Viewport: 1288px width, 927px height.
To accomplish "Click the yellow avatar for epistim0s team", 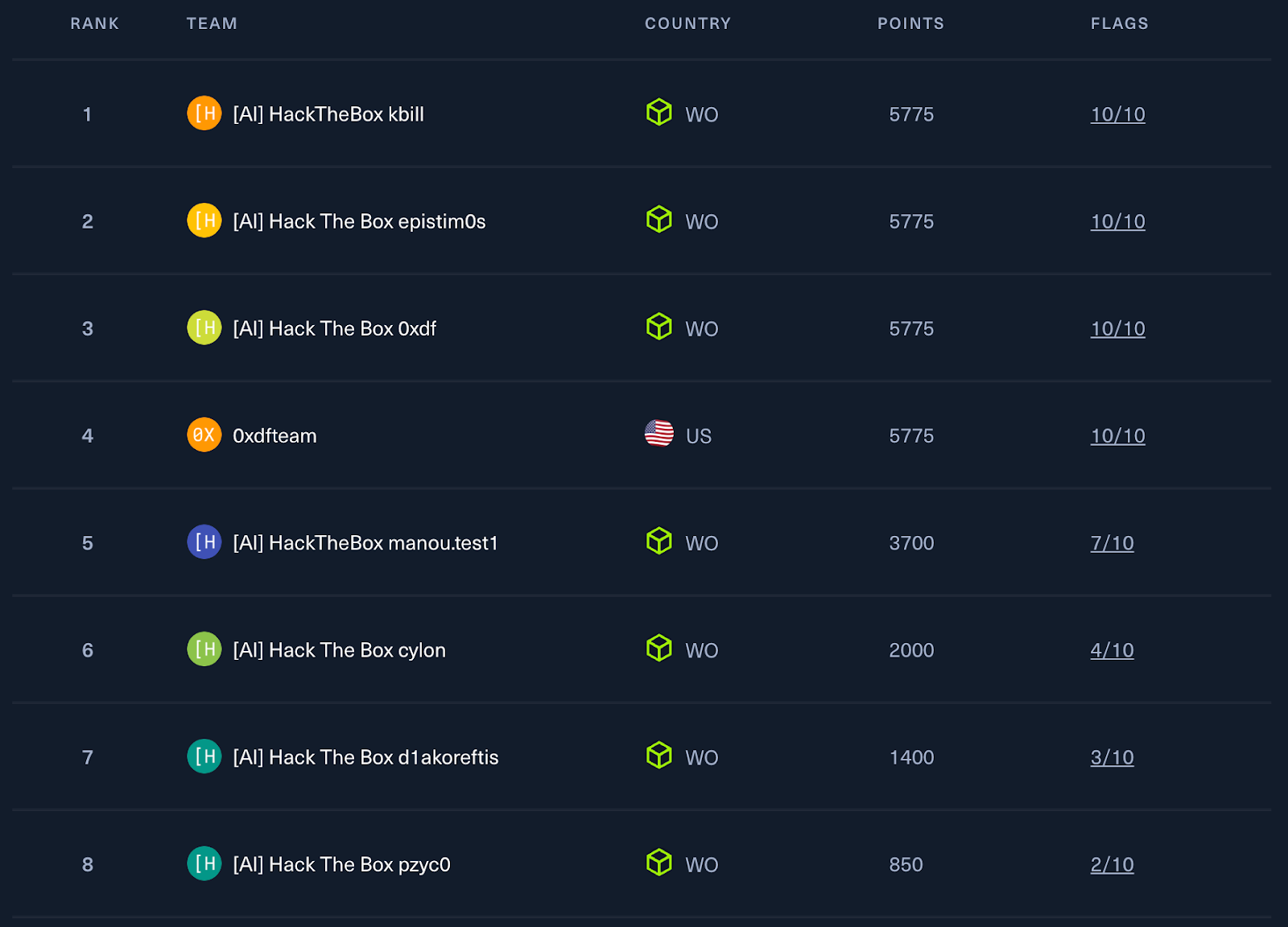I will (x=204, y=220).
